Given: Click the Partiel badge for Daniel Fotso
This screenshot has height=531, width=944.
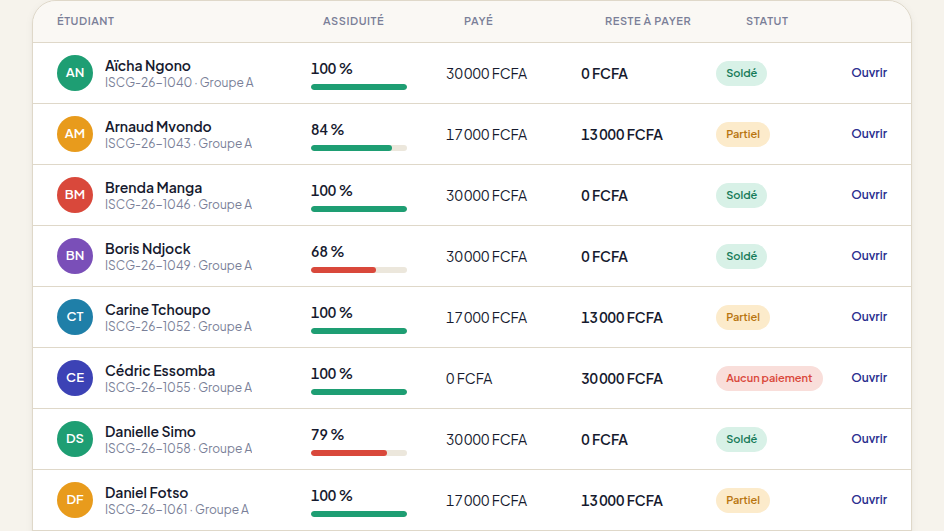Looking at the screenshot, I should click(x=742, y=500).
